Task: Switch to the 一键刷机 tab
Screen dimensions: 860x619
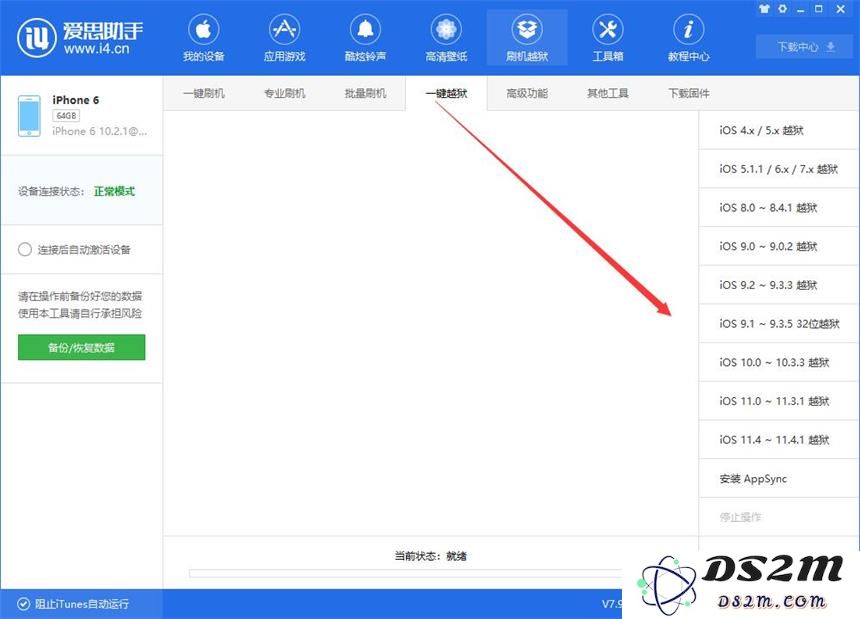Action: [203, 93]
